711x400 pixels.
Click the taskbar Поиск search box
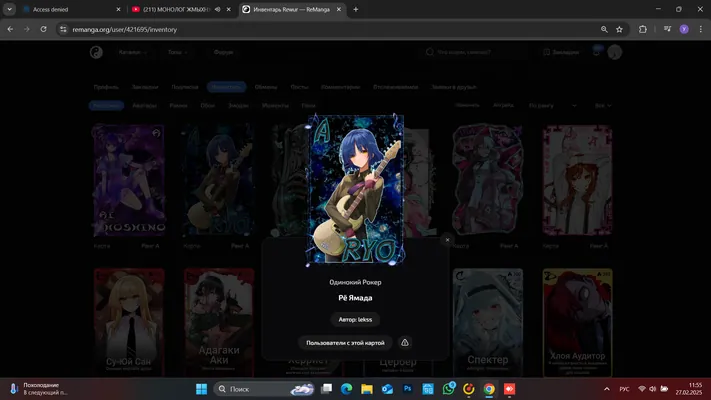(264, 389)
